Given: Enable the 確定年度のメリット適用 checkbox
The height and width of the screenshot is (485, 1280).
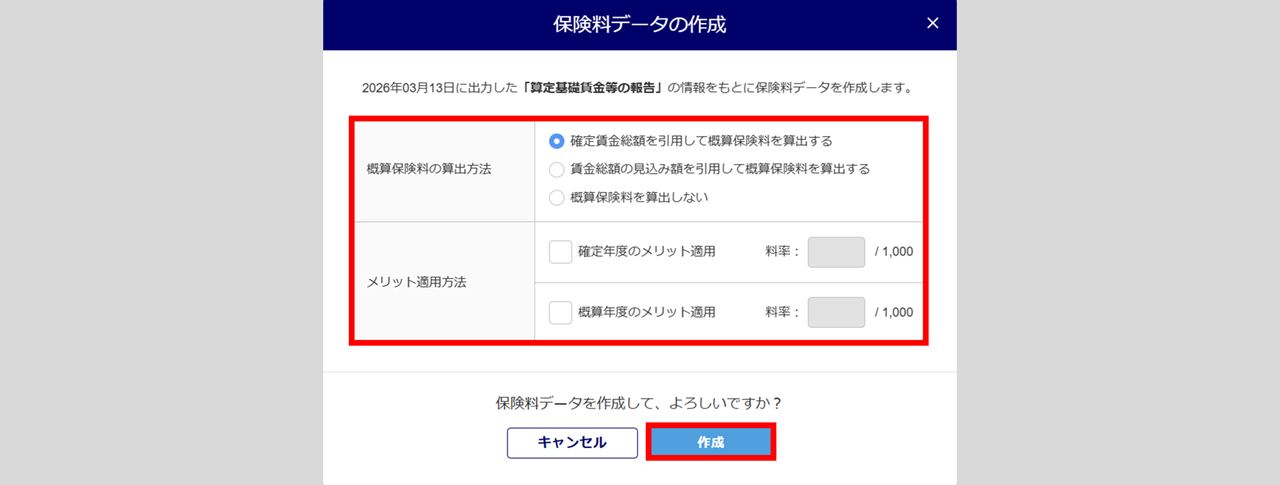Looking at the screenshot, I should coord(560,252).
